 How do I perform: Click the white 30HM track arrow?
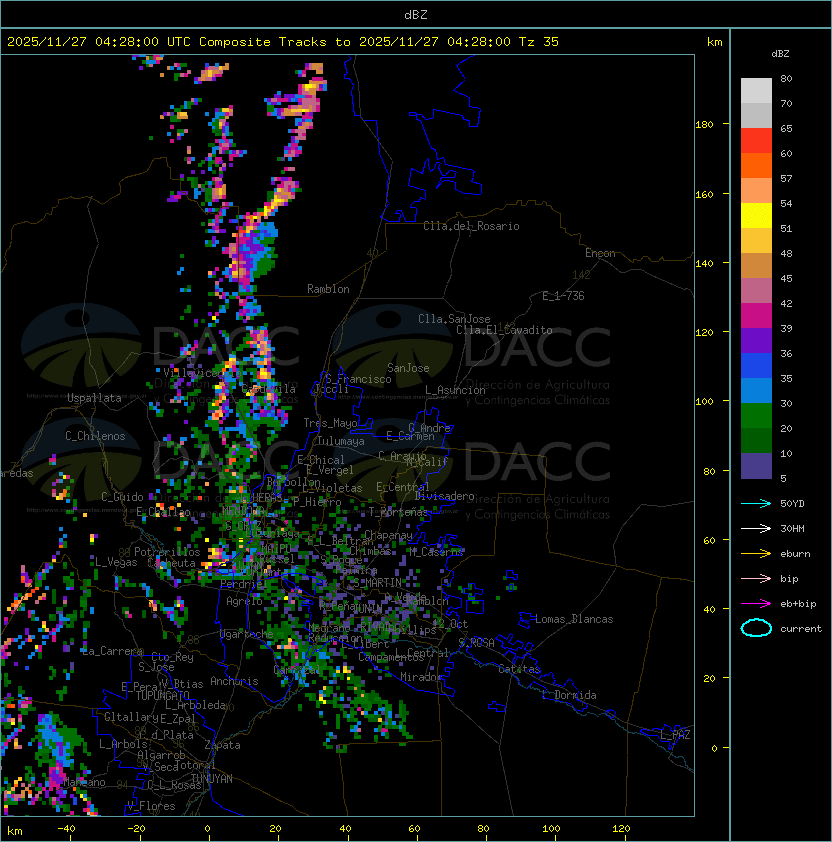tap(756, 528)
